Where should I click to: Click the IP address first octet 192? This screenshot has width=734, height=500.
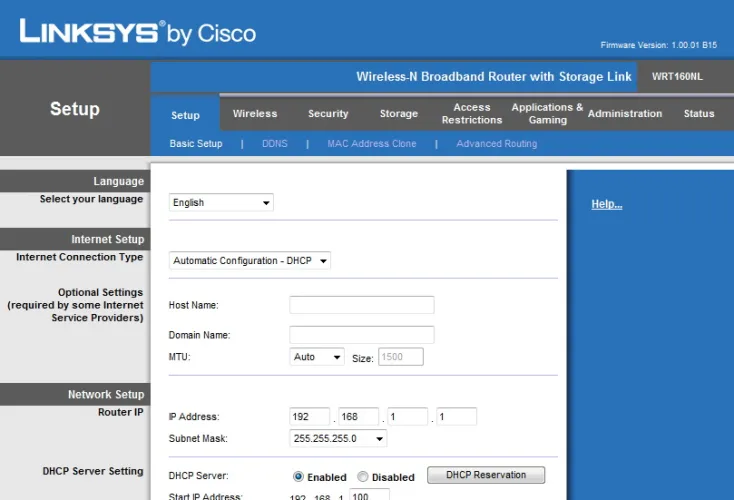pyautogui.click(x=309, y=417)
